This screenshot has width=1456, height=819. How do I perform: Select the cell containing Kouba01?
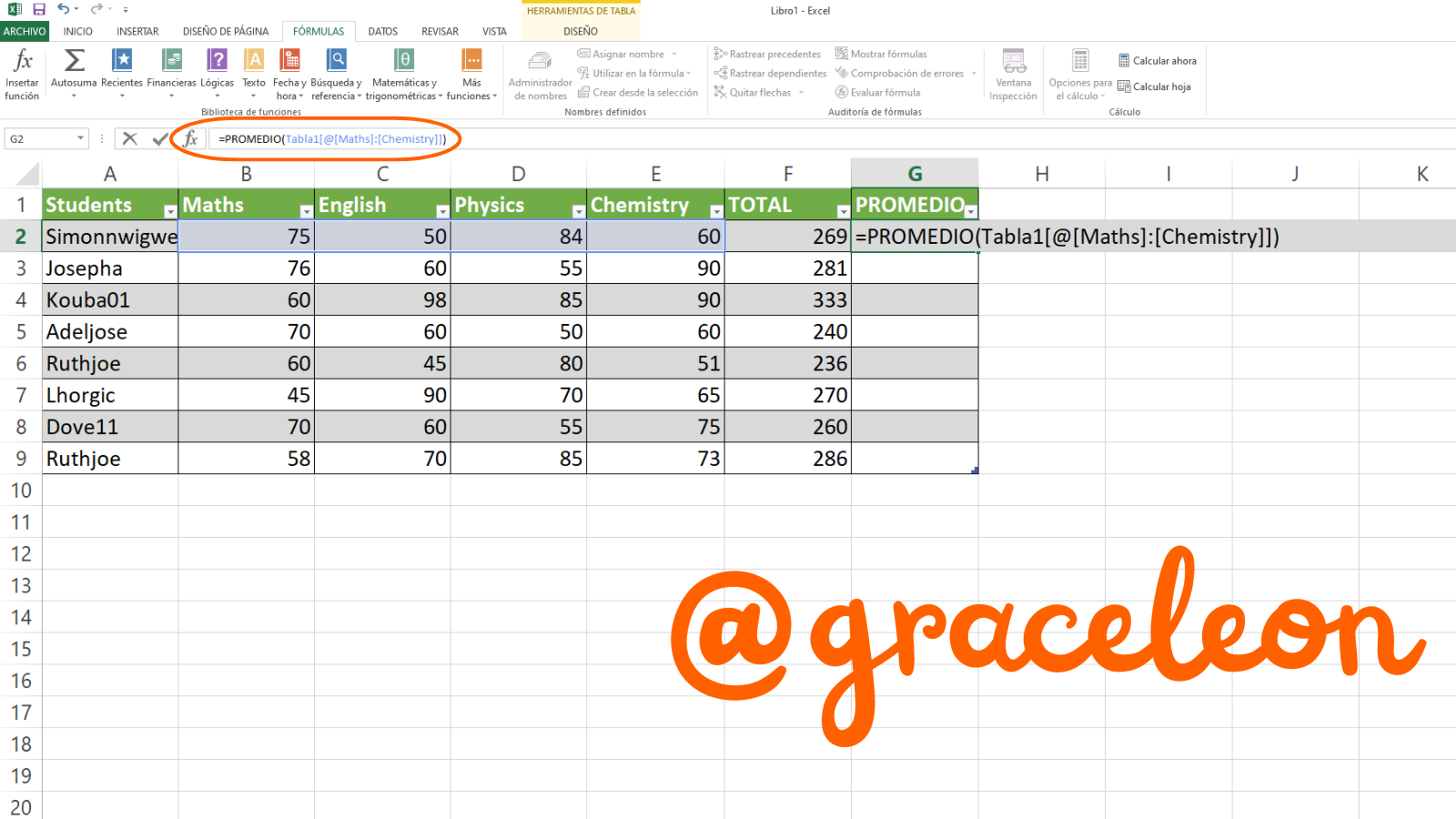click(x=110, y=300)
